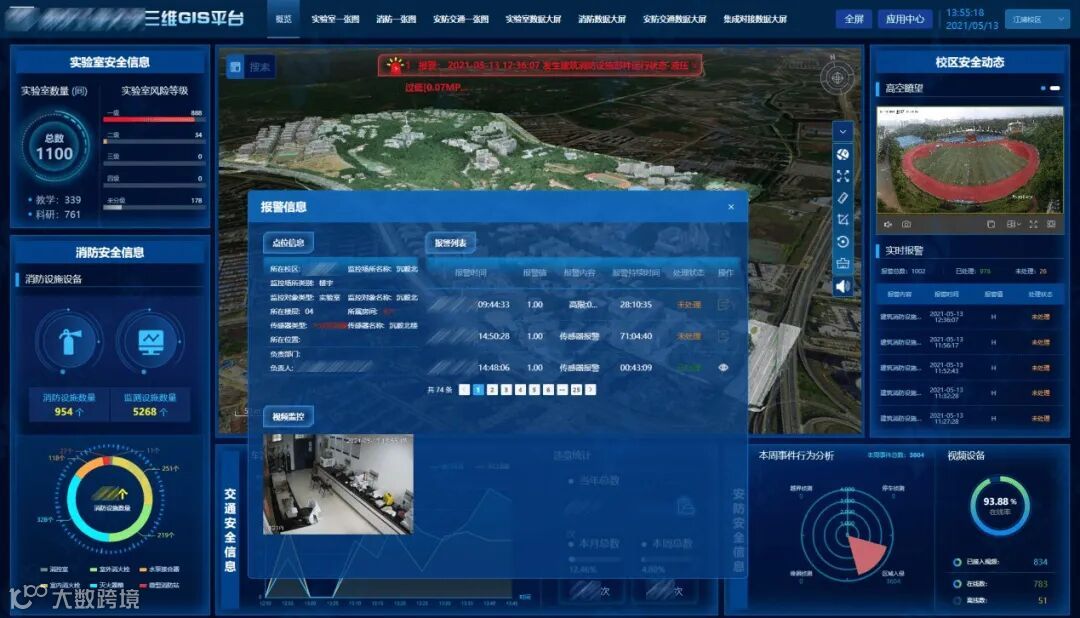Mute the aerial camera video volume

888,225
